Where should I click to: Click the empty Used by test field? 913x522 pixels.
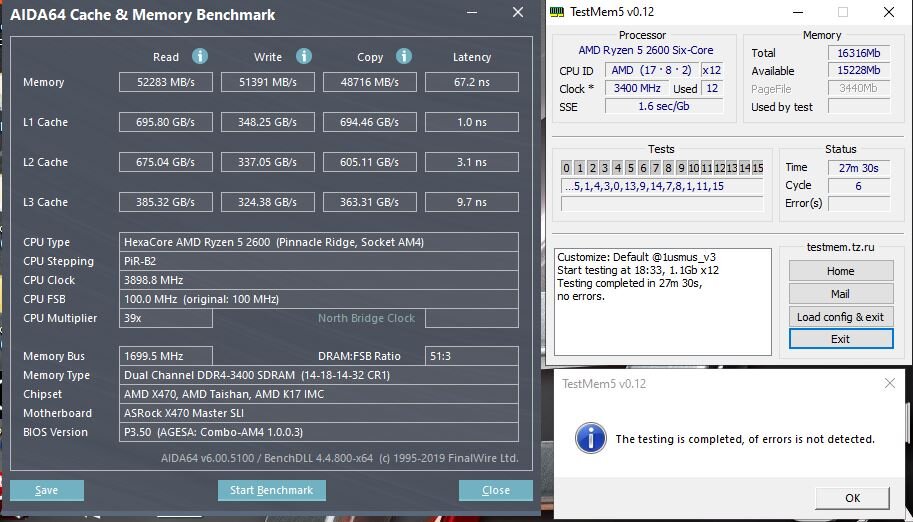coord(859,107)
